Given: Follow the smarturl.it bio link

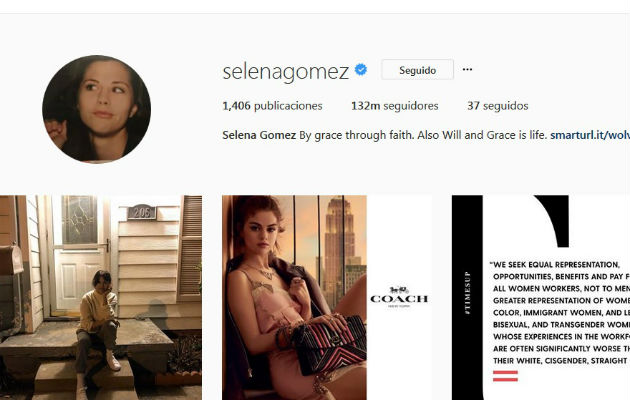Looking at the screenshot, I should click(590, 135).
